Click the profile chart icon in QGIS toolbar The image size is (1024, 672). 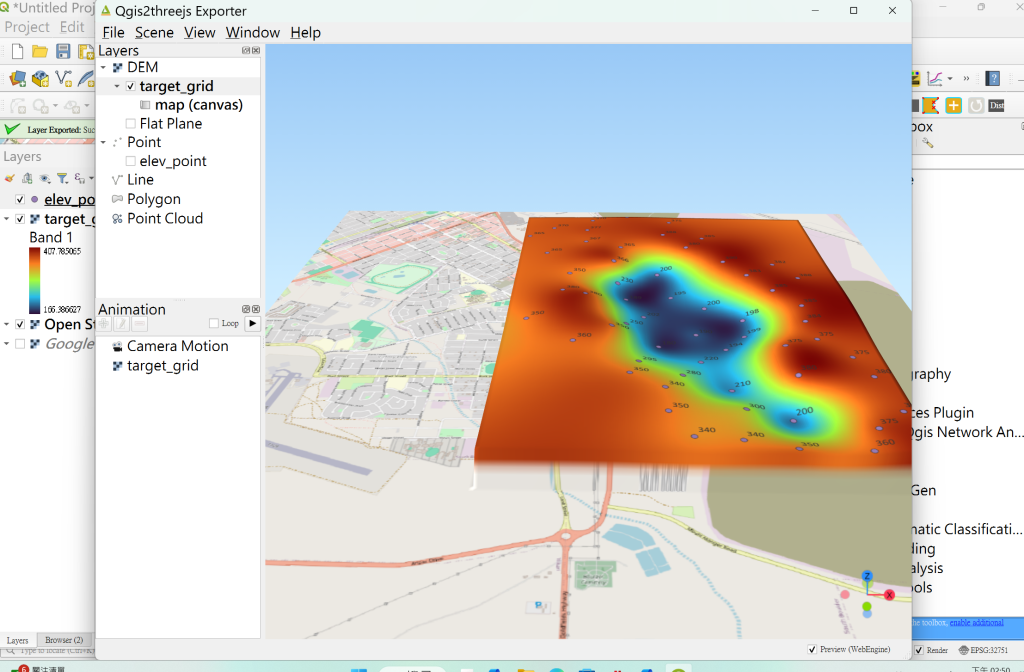pyautogui.click(x=935, y=79)
